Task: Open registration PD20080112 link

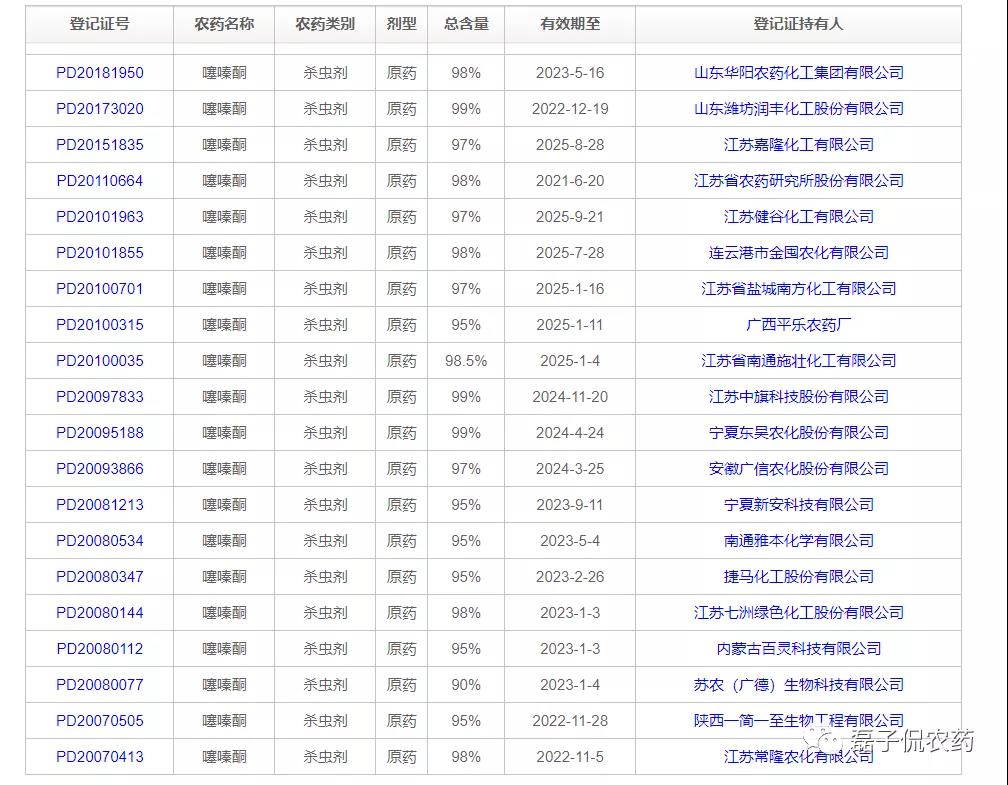Action: [100, 649]
